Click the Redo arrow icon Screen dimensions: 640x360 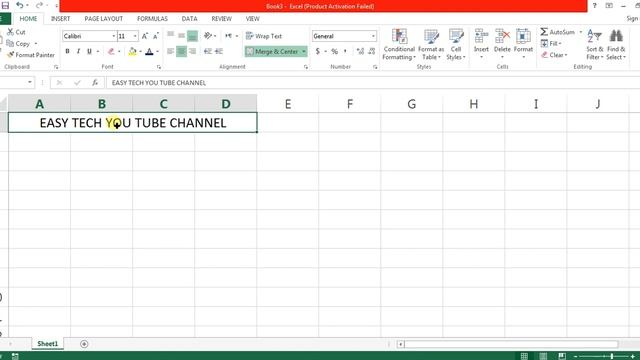(39, 5)
